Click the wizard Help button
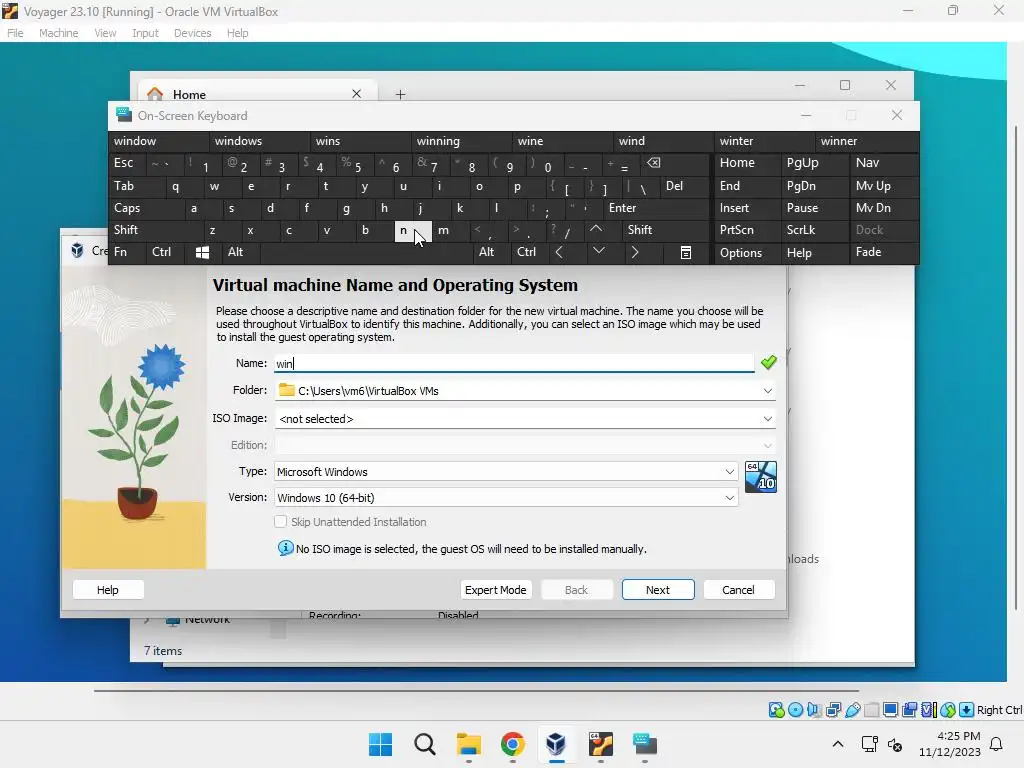The height and width of the screenshot is (768, 1024). point(108,590)
